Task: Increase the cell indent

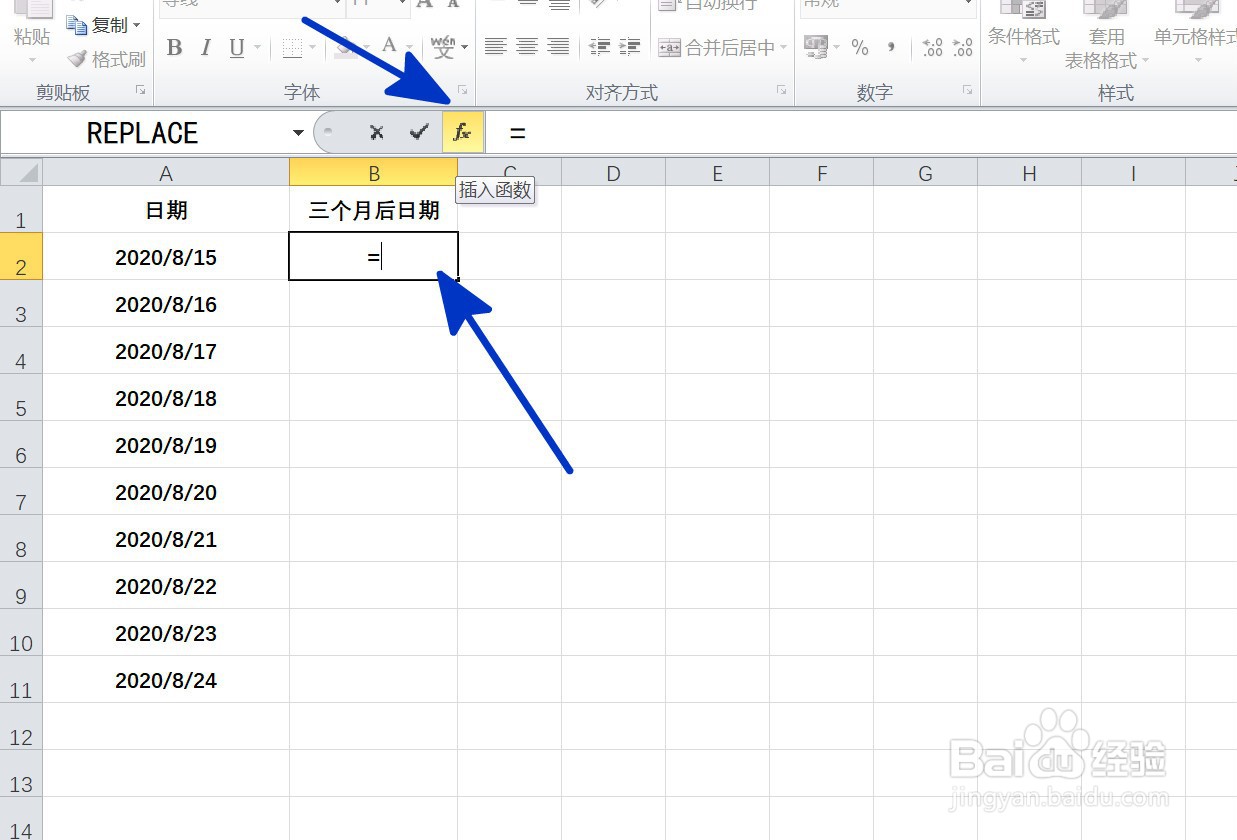Action: [x=630, y=47]
